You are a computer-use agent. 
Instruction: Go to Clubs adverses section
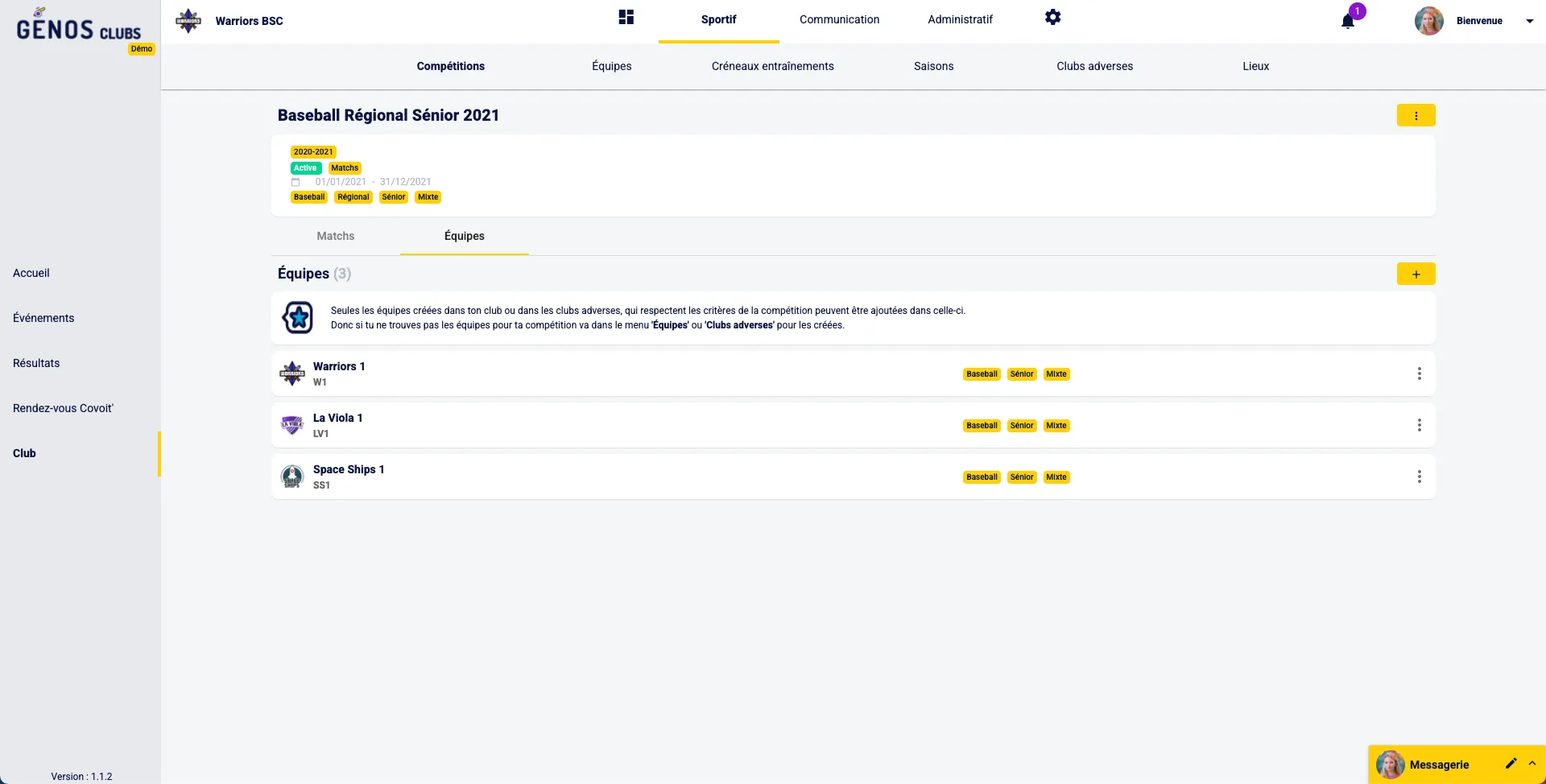pos(1094,66)
